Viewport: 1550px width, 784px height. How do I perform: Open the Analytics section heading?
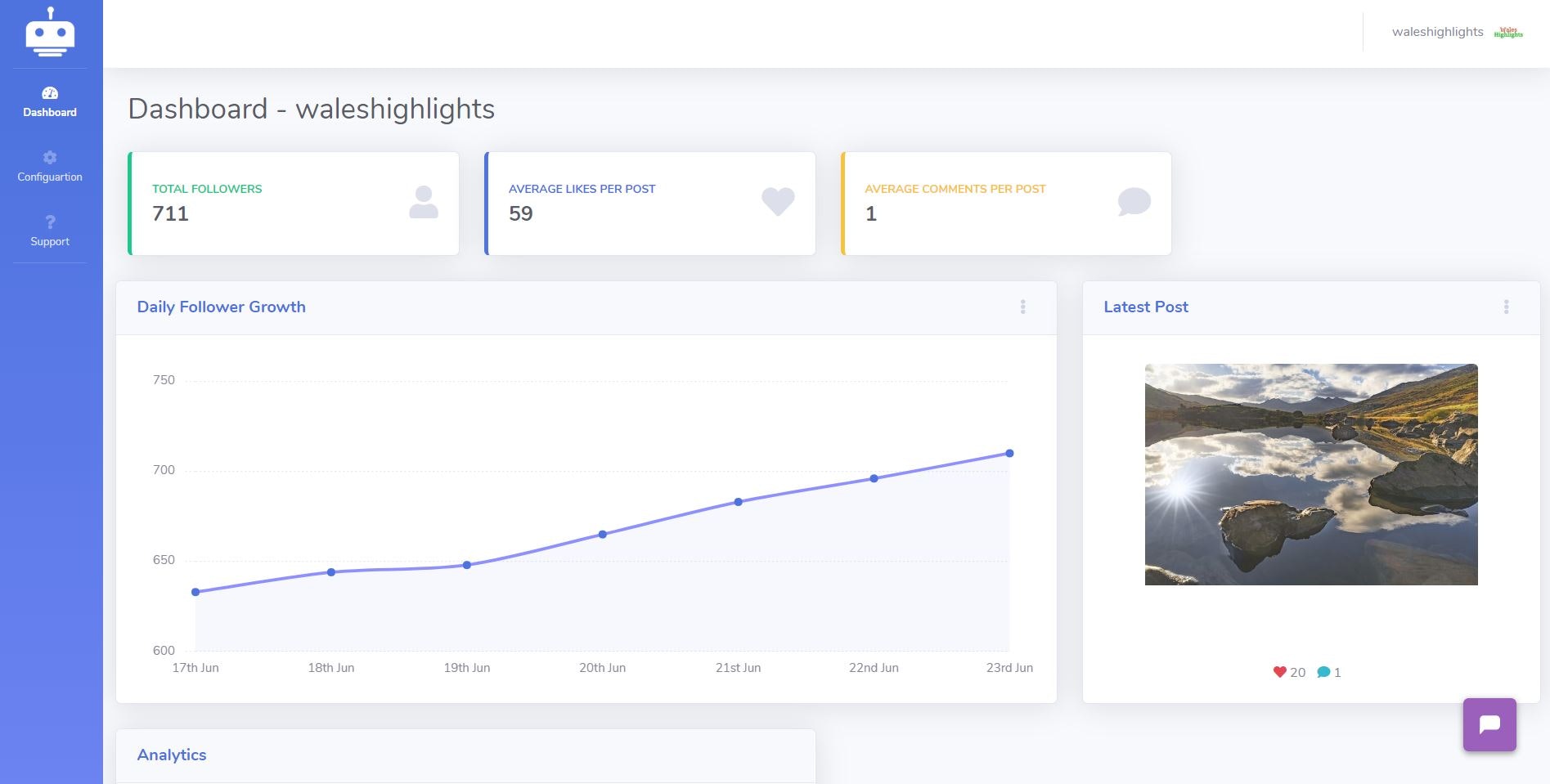click(172, 755)
